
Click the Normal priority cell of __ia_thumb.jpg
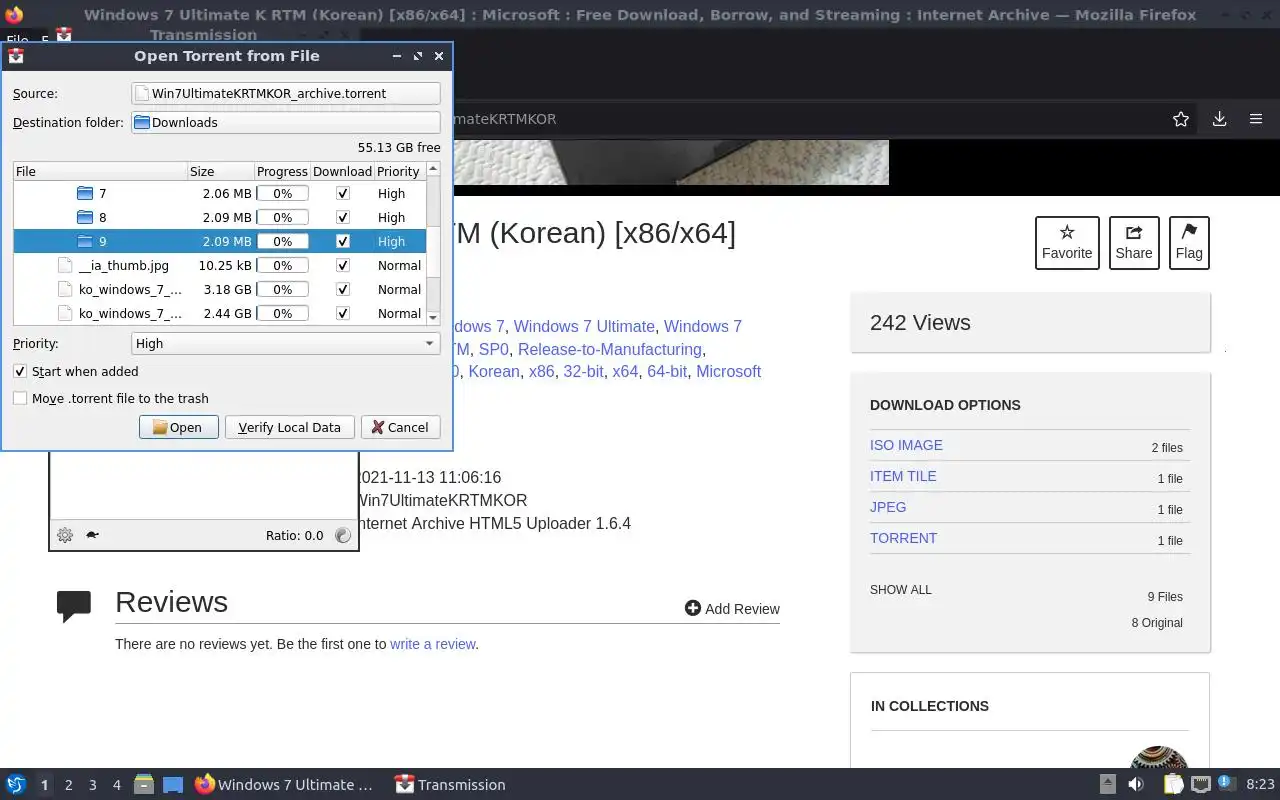(399, 265)
